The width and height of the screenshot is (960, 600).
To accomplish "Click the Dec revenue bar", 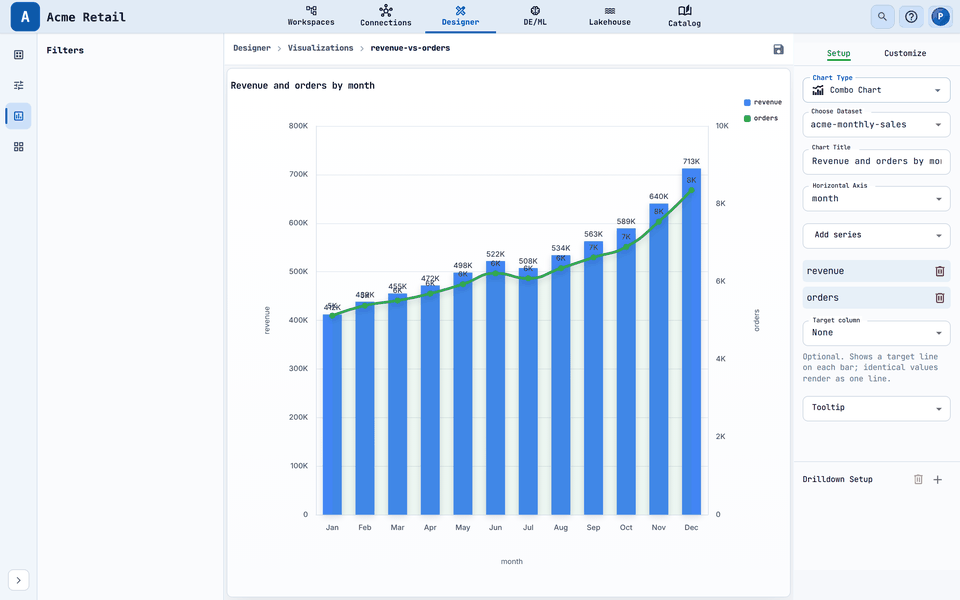I will 691,341.
